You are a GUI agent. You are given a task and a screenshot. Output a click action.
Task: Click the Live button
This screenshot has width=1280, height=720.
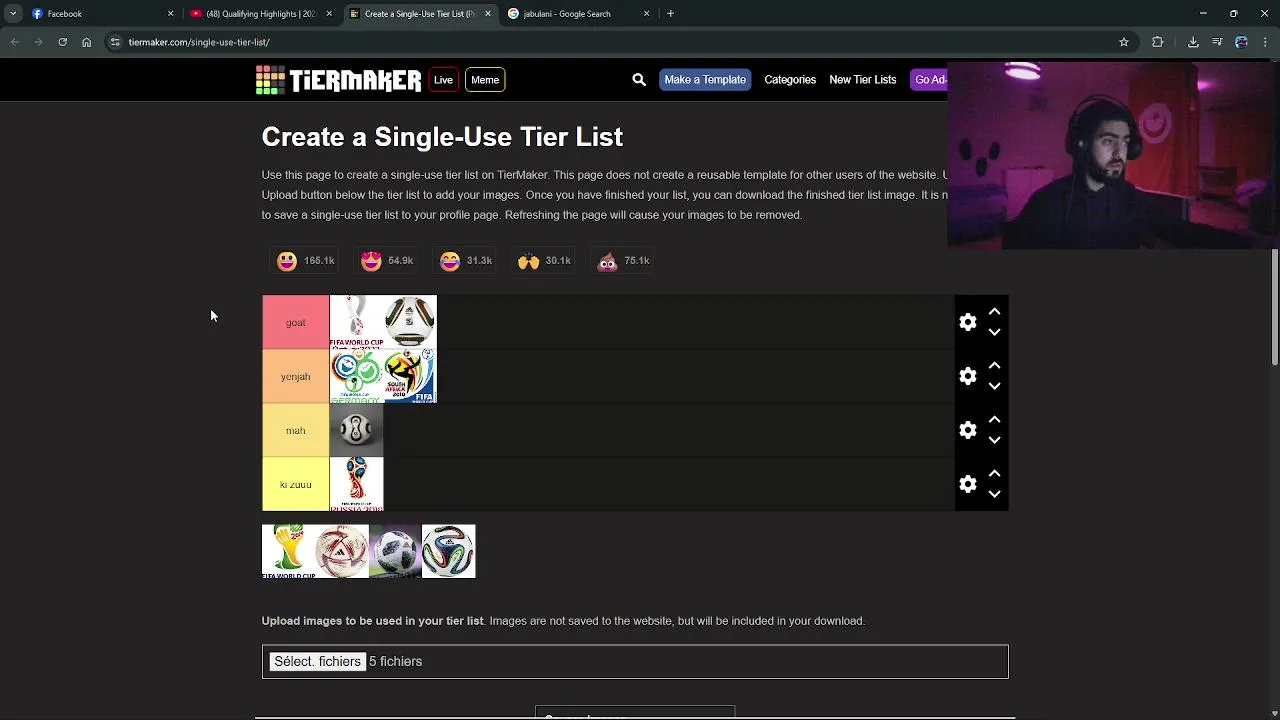(443, 80)
